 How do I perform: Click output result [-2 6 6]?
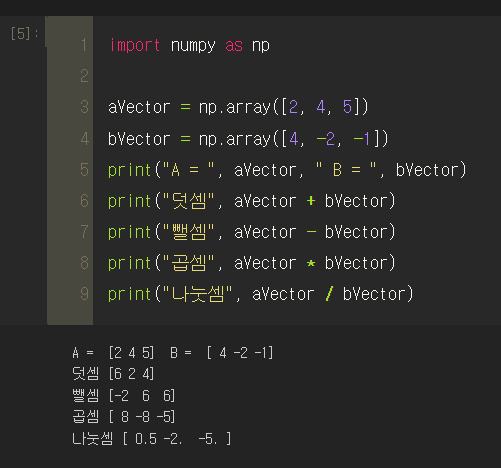point(142,396)
